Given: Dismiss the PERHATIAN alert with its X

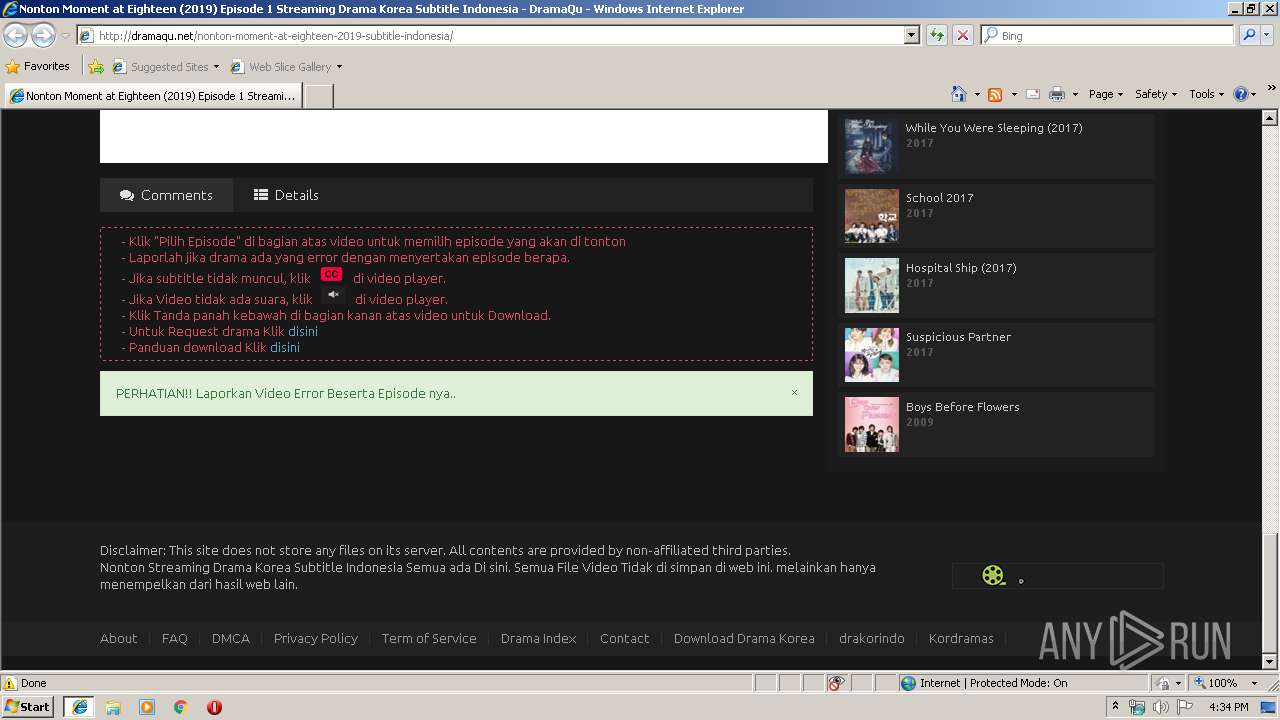Looking at the screenshot, I should pyautogui.click(x=794, y=392).
